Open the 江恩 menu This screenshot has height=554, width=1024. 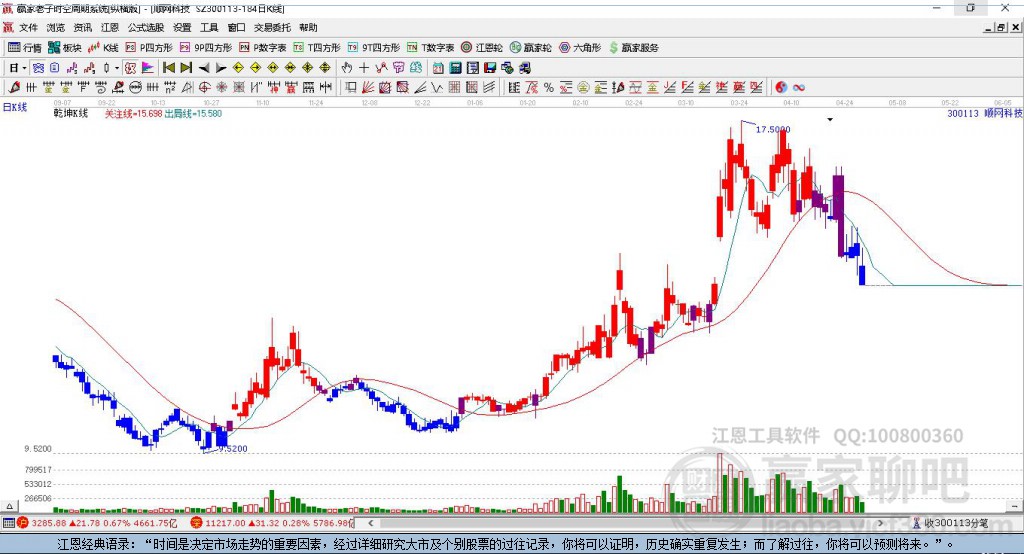[x=110, y=27]
